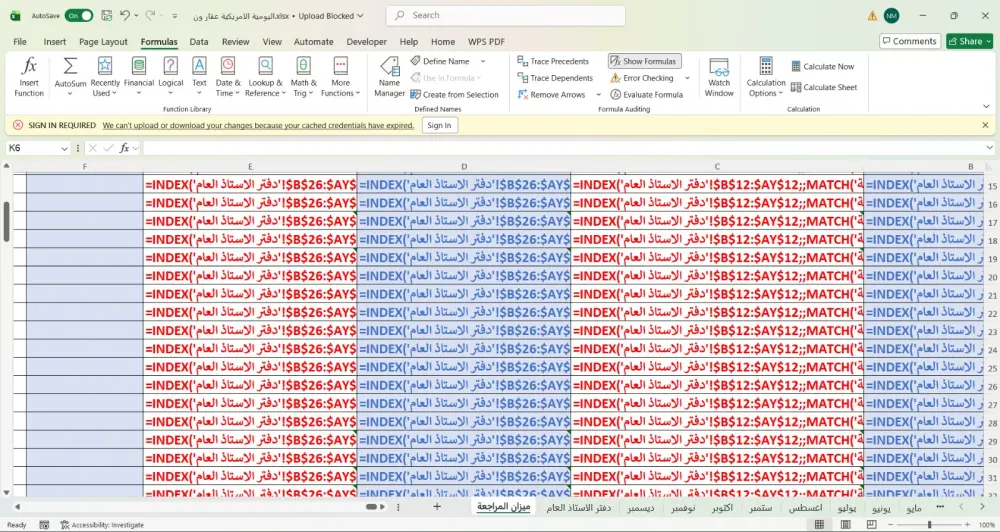Screen dimensions: 1000x532
Task: Click Calculate Now
Action: pos(823,66)
